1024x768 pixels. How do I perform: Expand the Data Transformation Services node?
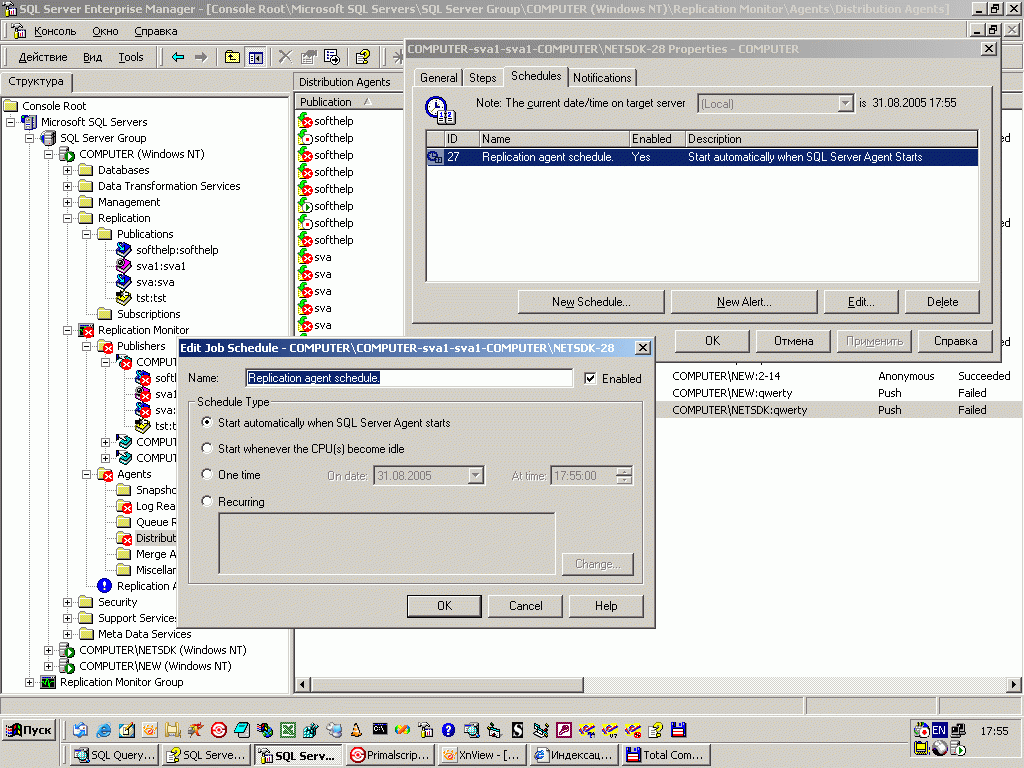click(67, 186)
